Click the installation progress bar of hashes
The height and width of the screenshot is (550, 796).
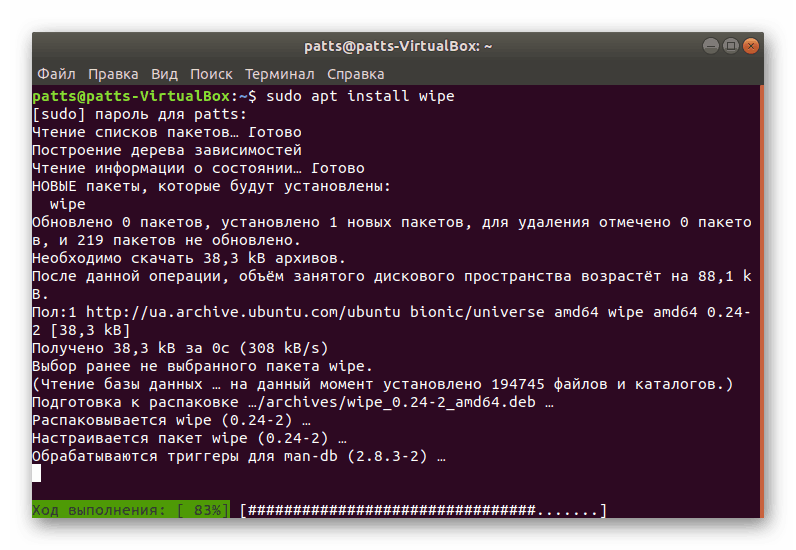click(x=423, y=510)
